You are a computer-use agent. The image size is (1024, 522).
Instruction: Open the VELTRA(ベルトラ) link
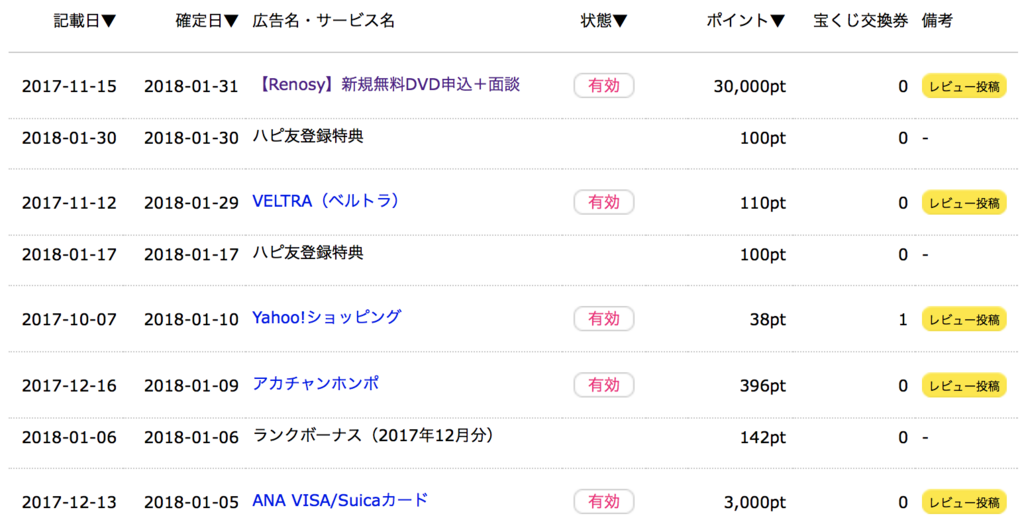pos(325,201)
